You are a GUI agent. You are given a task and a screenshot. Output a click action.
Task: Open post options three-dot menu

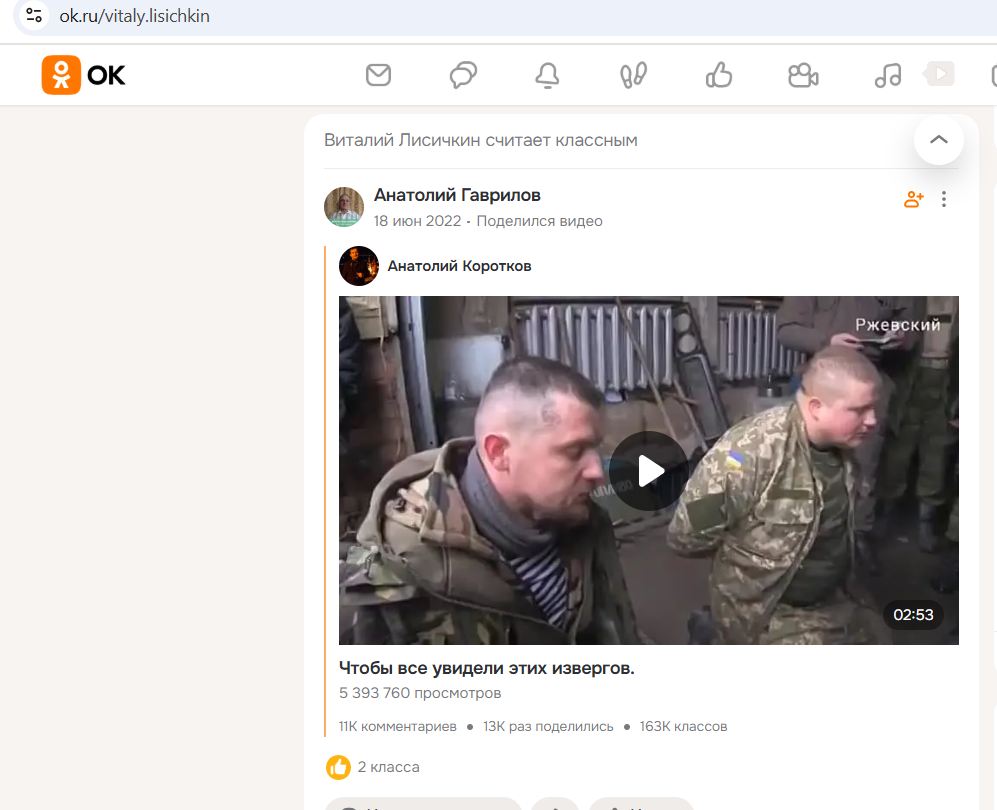coord(944,199)
